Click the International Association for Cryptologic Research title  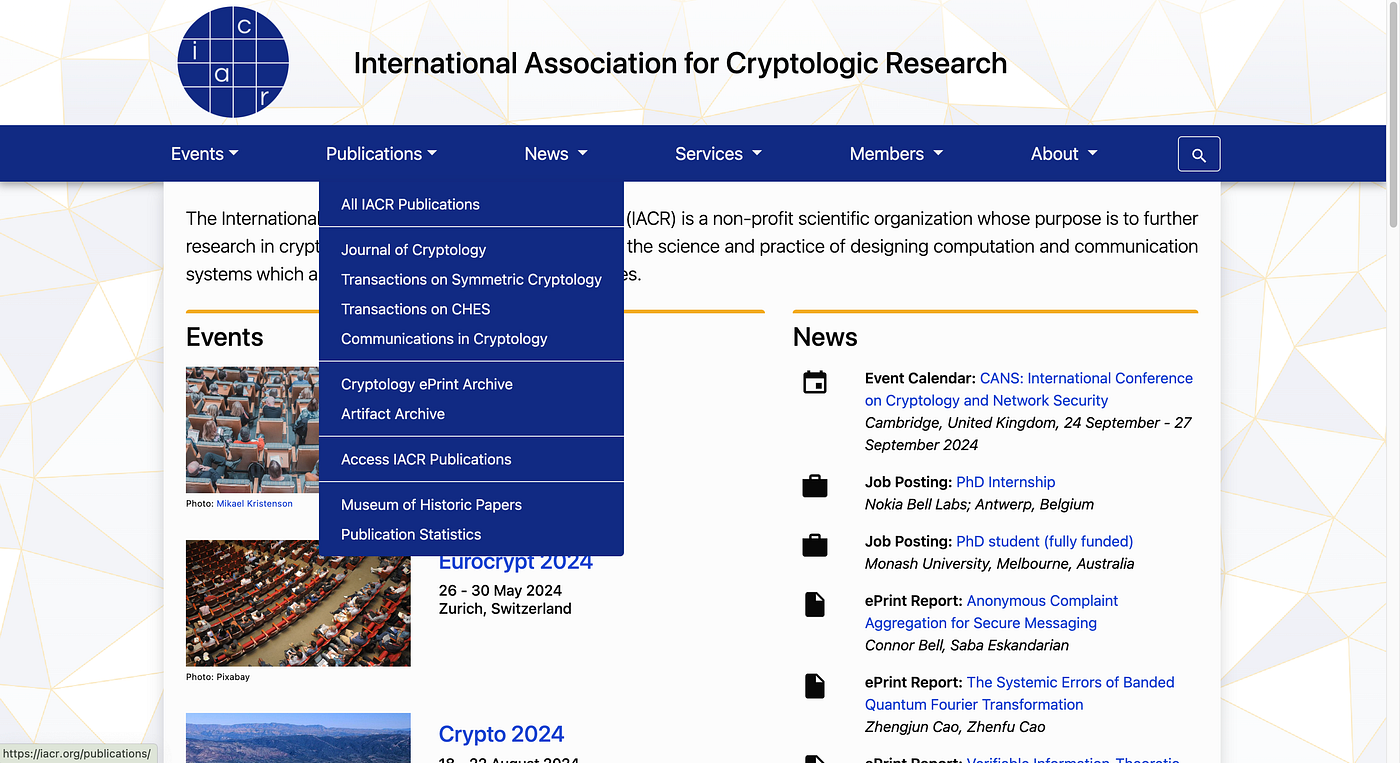pyautogui.click(x=680, y=63)
